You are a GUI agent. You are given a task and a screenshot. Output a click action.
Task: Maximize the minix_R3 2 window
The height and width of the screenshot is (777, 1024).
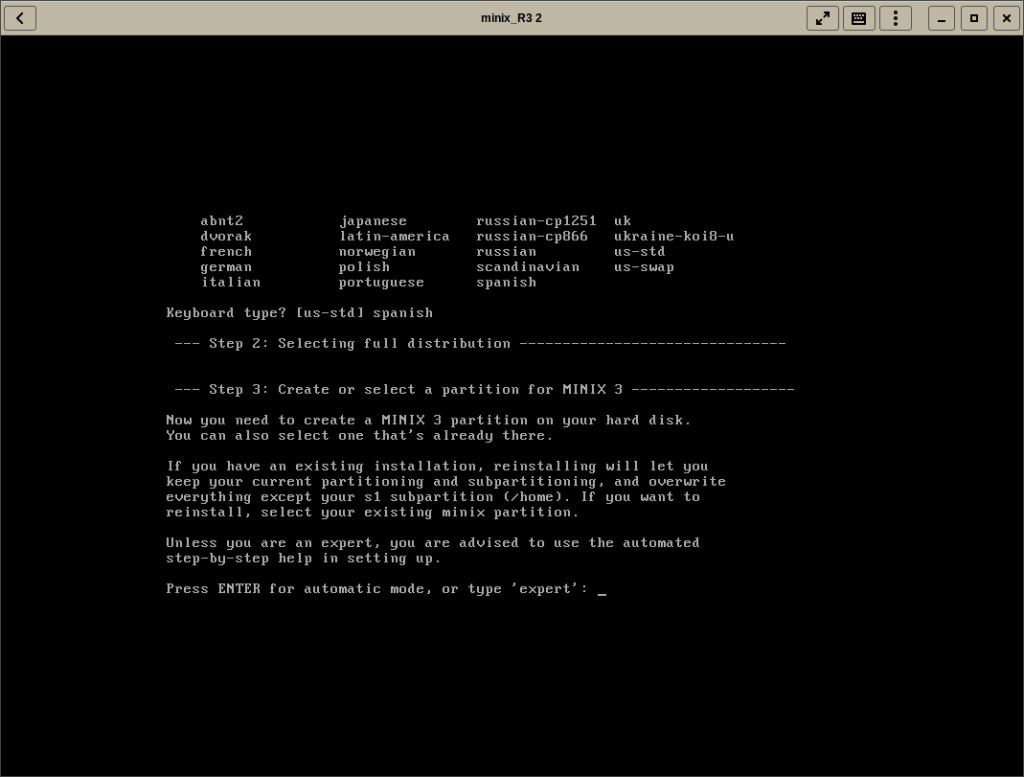coord(974,18)
